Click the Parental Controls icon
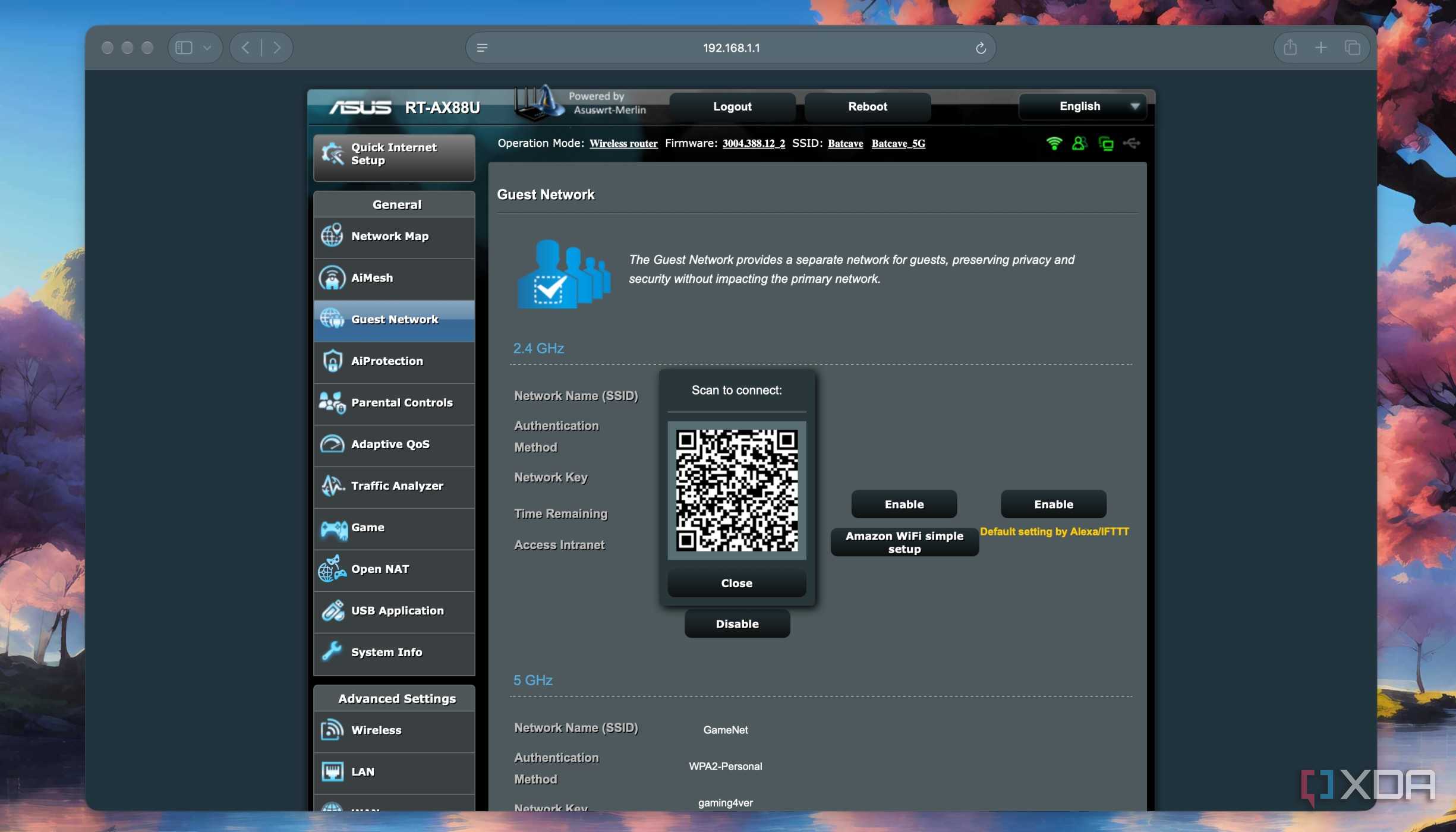Image resolution: width=1456 pixels, height=832 pixels. 332,403
